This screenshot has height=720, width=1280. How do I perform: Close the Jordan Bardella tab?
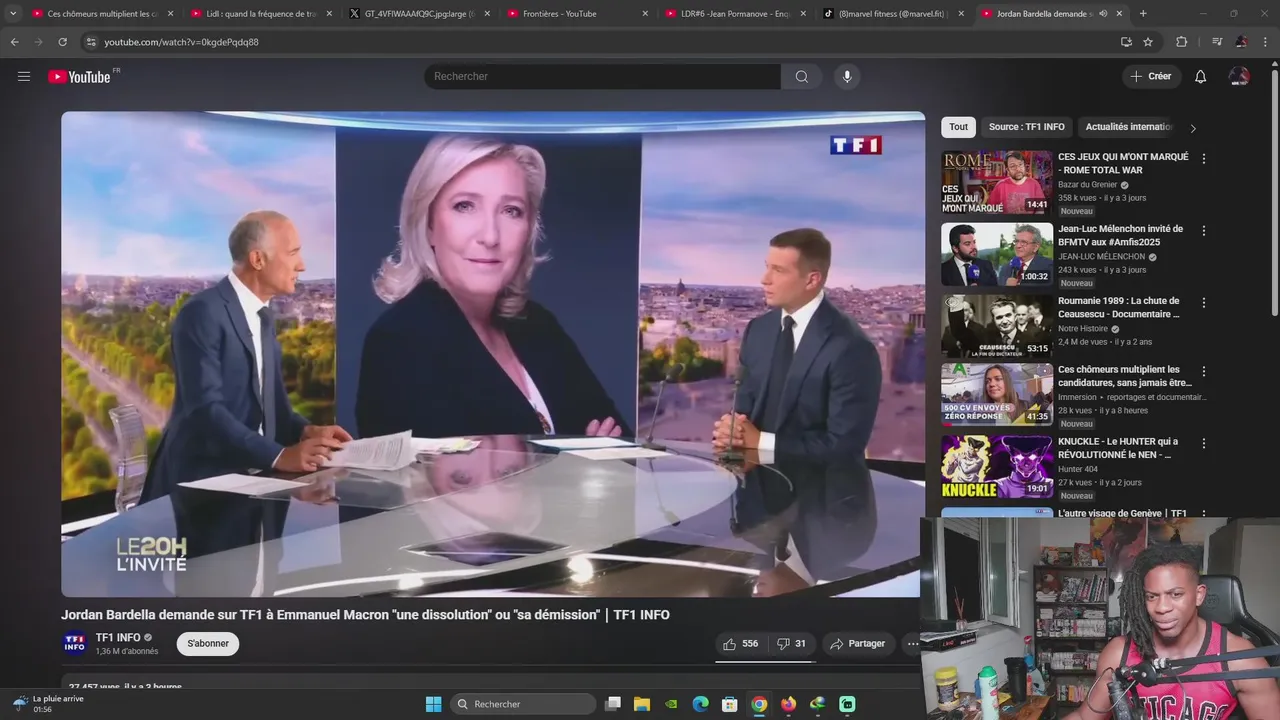[x=1119, y=14]
